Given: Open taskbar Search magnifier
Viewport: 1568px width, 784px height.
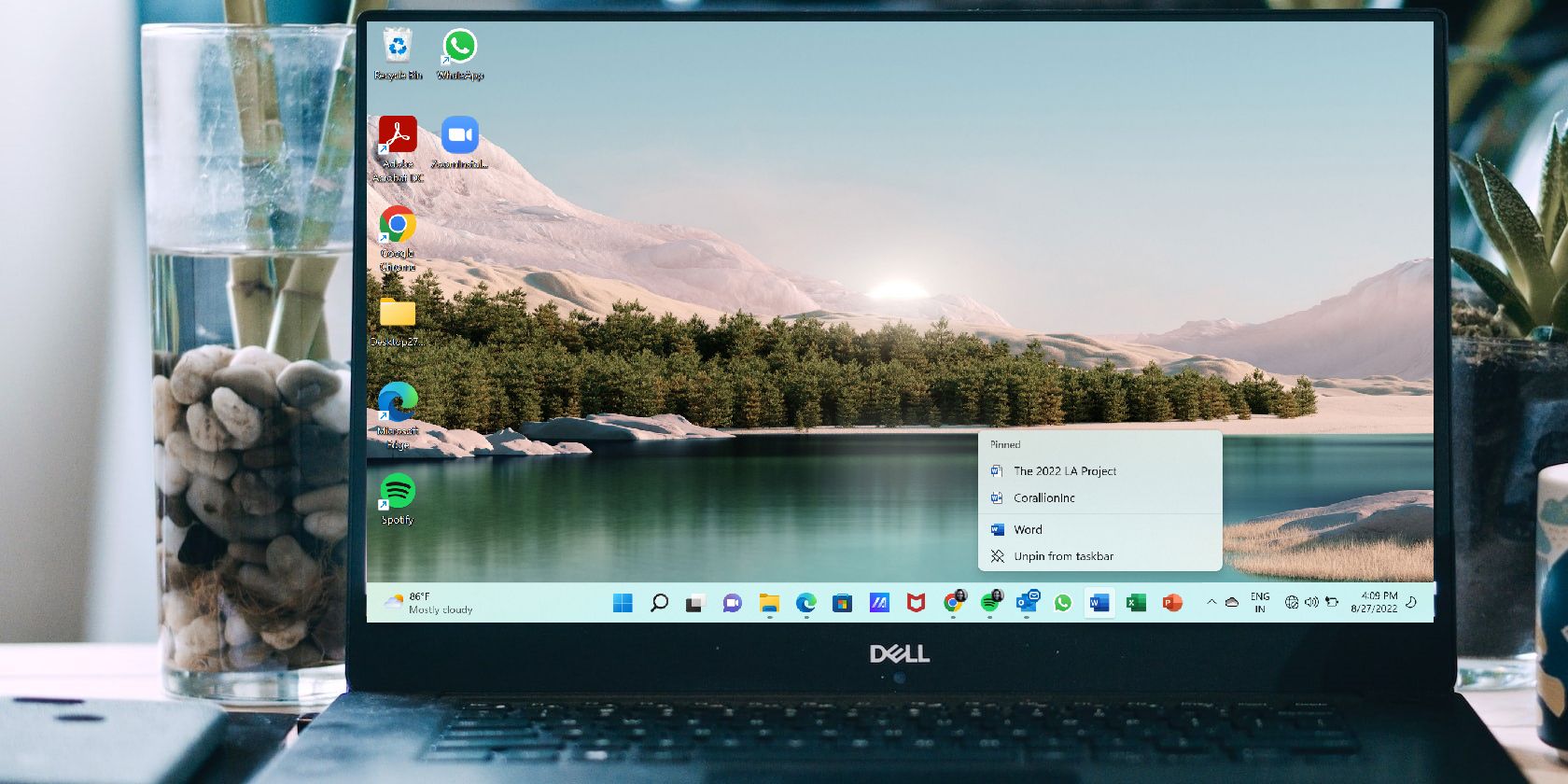Looking at the screenshot, I should point(659,603).
